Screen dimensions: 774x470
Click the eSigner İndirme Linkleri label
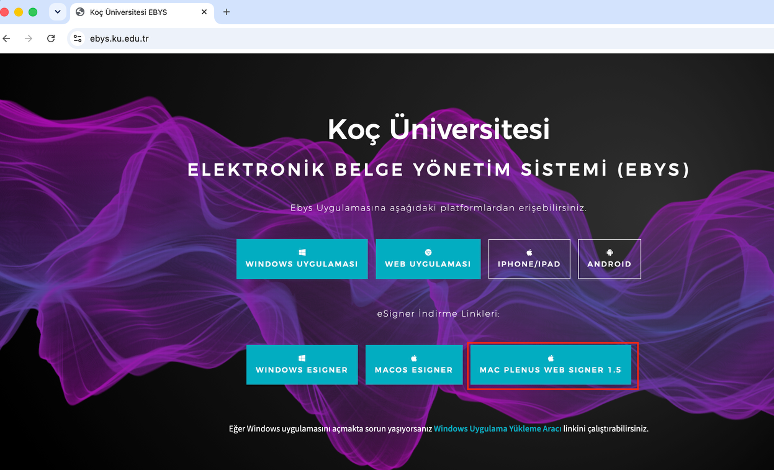click(x=438, y=313)
